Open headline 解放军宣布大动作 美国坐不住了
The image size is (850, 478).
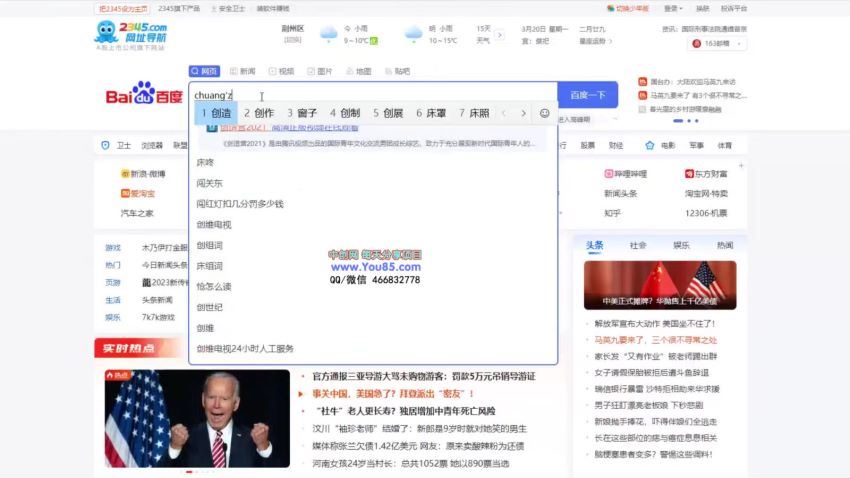pos(655,324)
